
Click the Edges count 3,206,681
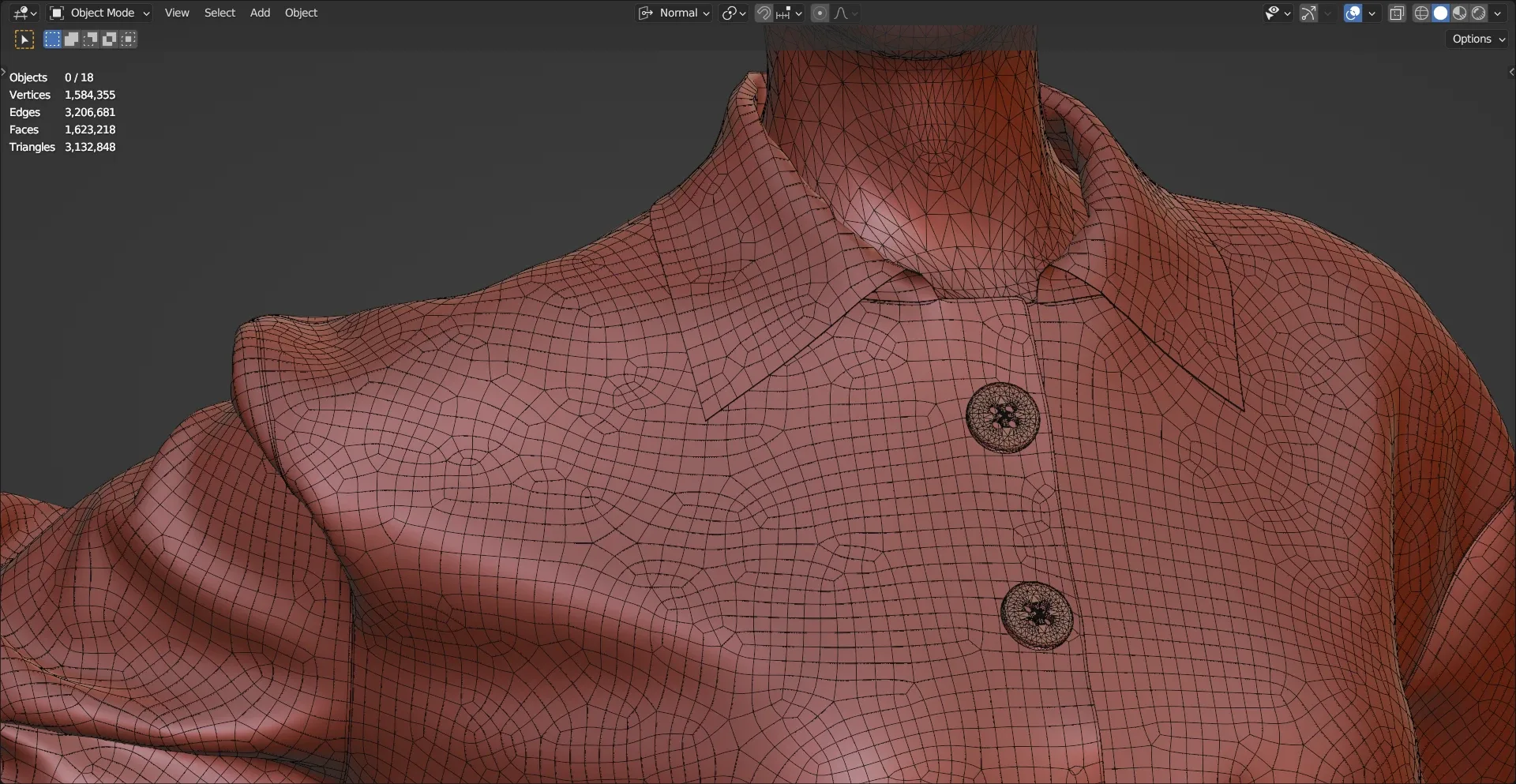pos(90,112)
